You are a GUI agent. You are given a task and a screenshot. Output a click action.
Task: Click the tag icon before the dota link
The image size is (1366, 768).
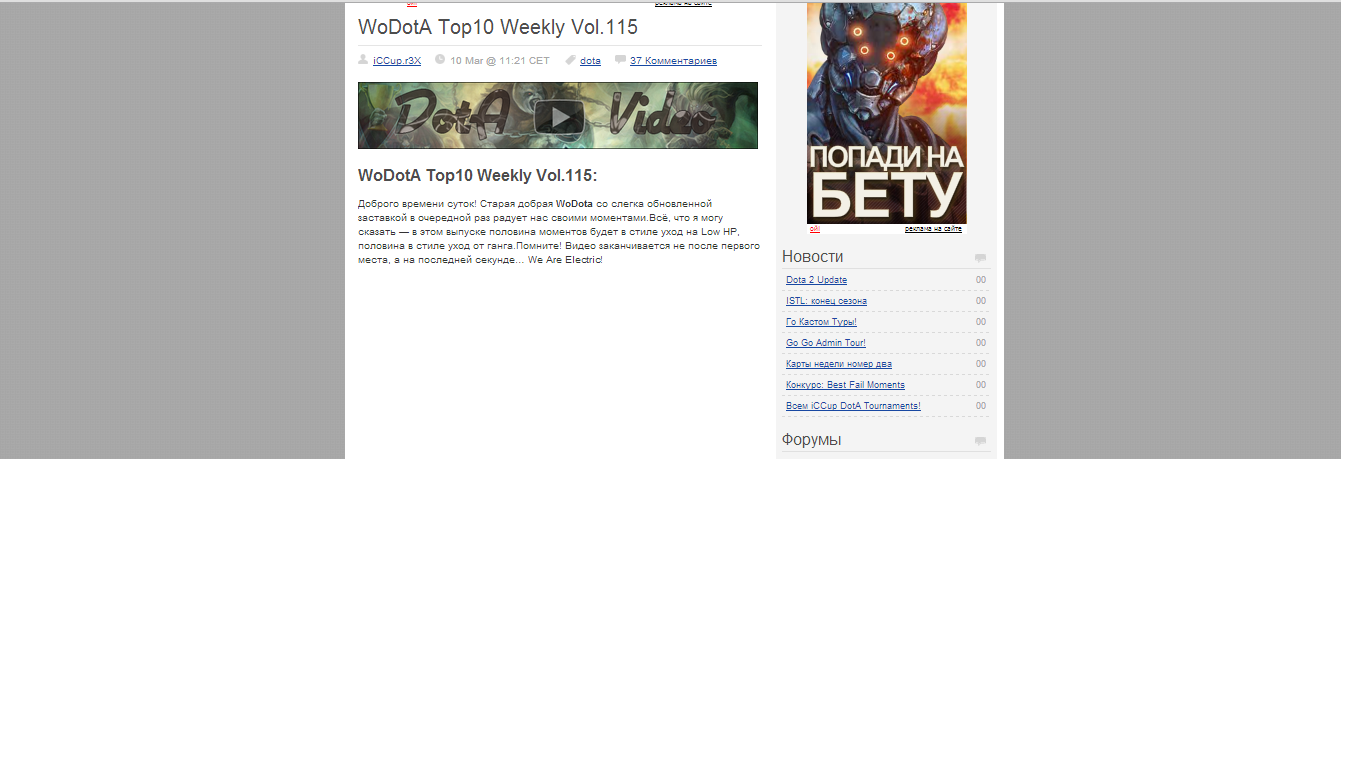tap(570, 60)
